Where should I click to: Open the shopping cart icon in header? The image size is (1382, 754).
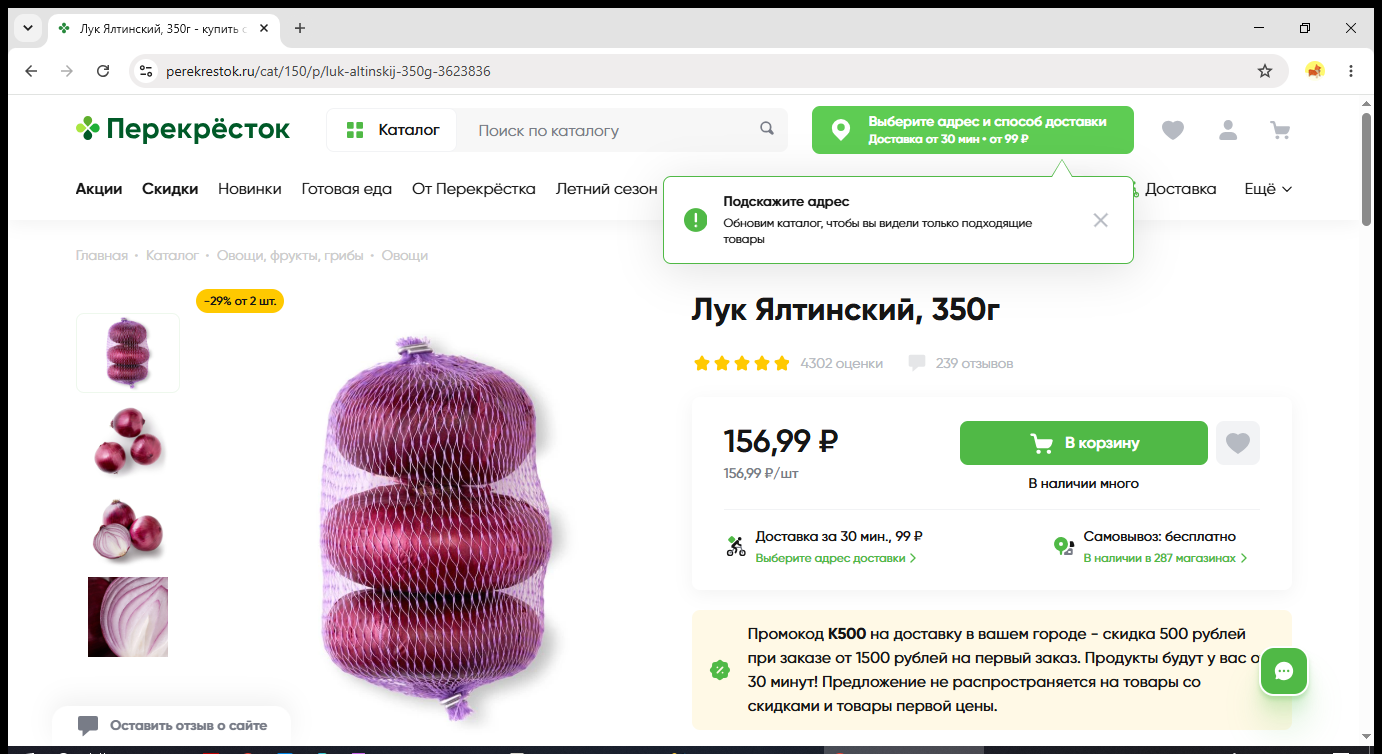(x=1279, y=130)
